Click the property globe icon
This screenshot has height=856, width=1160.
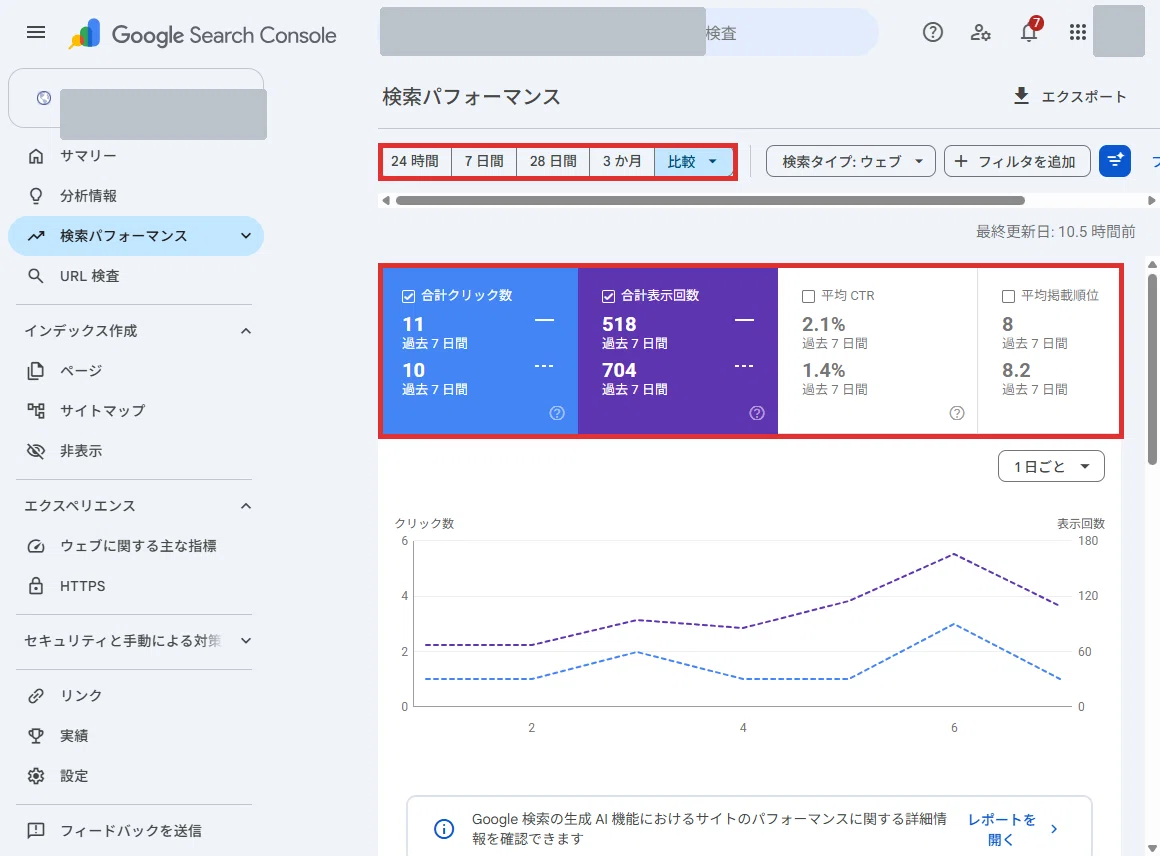click(44, 98)
